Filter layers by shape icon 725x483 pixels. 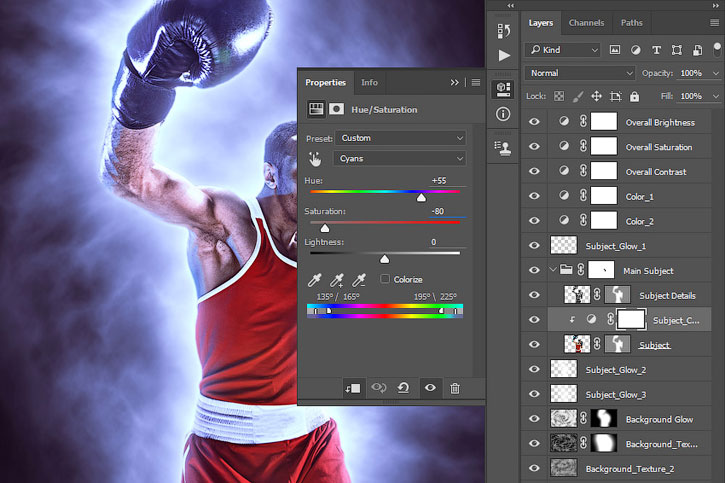coord(677,50)
